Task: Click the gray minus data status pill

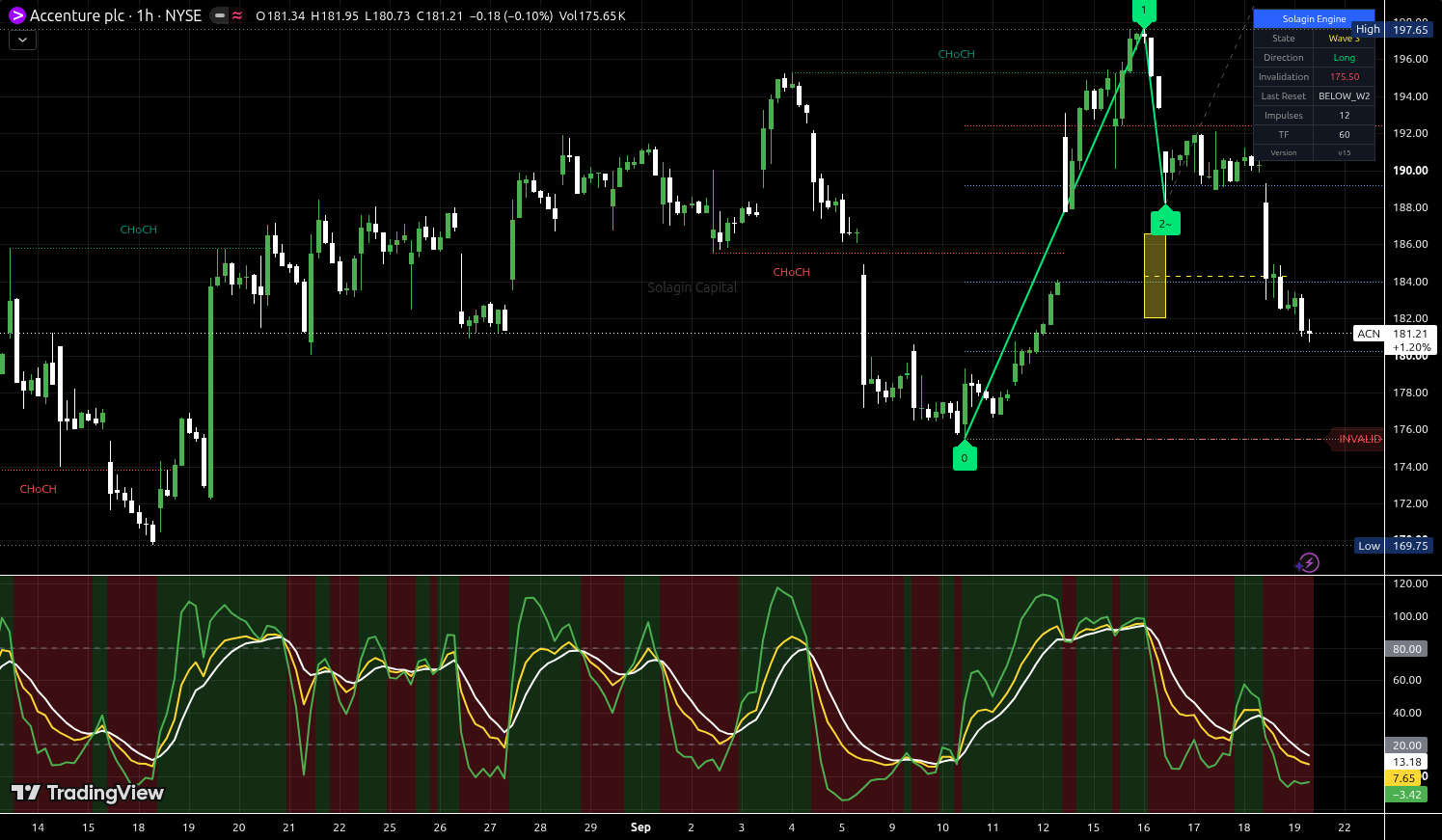Action: [x=219, y=15]
